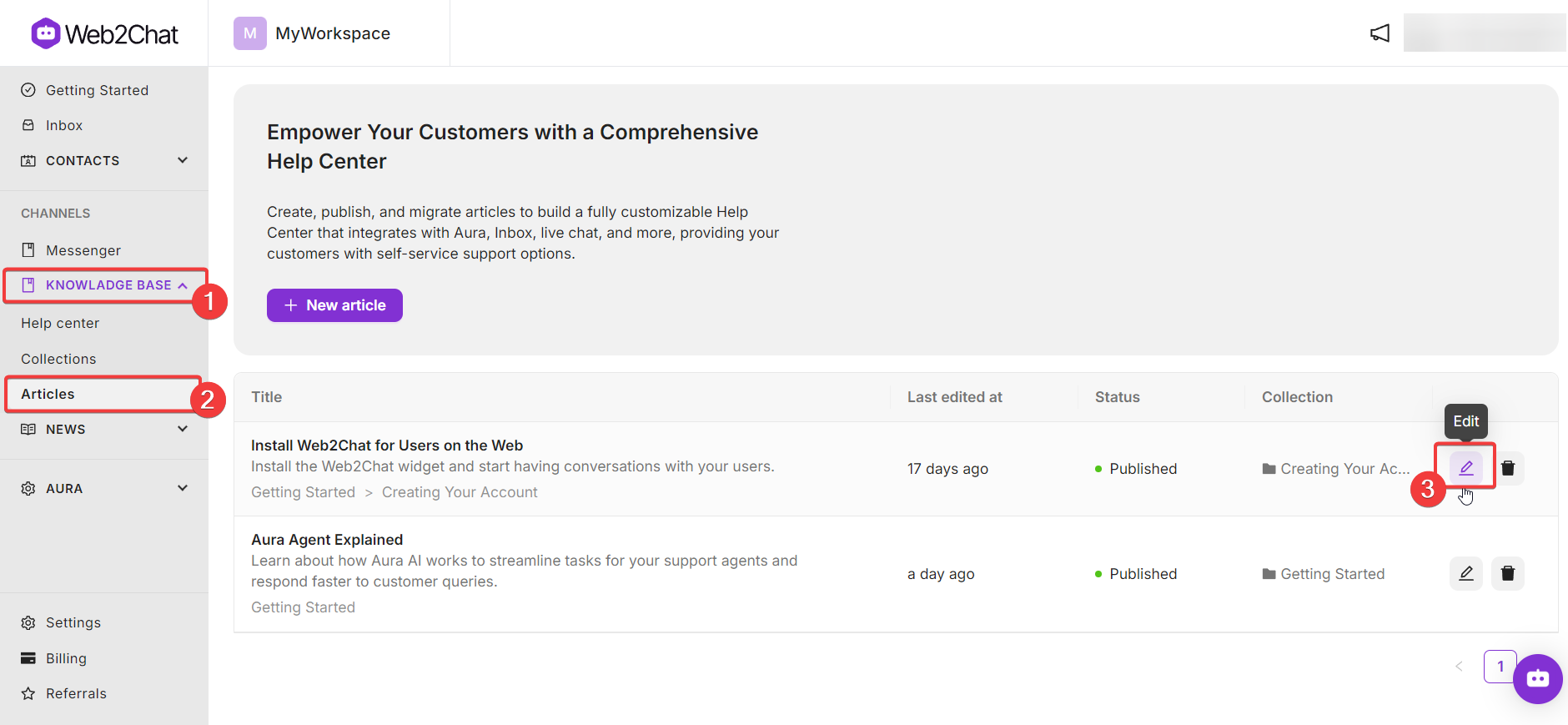Expand the AURA section chevron

point(183,488)
